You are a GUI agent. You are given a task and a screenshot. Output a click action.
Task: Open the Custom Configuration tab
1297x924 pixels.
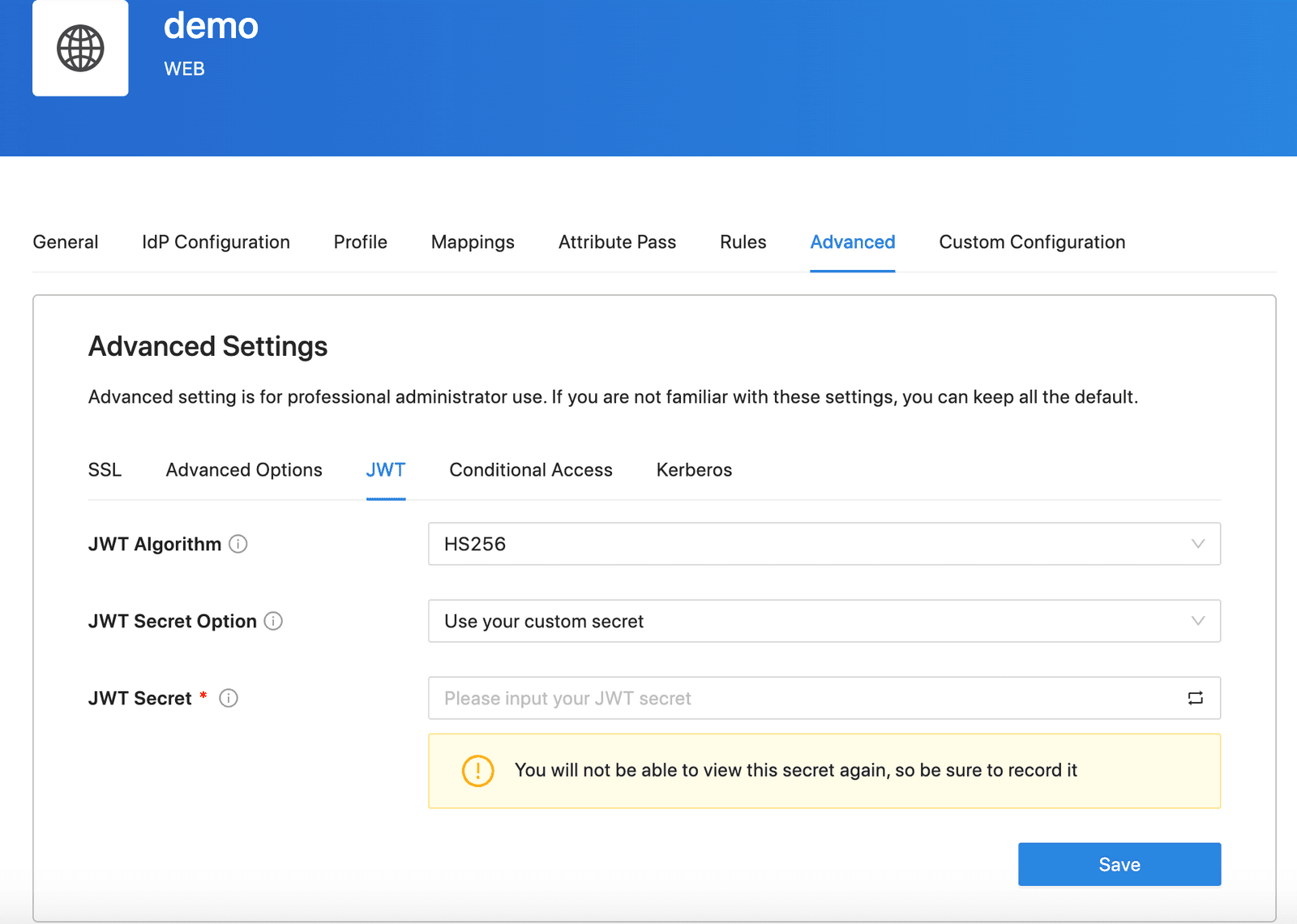click(1032, 242)
